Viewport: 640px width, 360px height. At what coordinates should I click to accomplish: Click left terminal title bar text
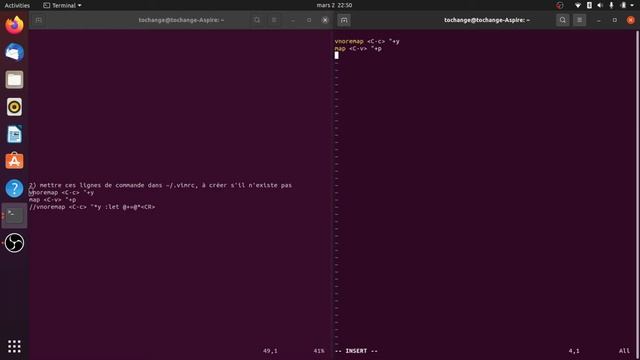(x=181, y=20)
